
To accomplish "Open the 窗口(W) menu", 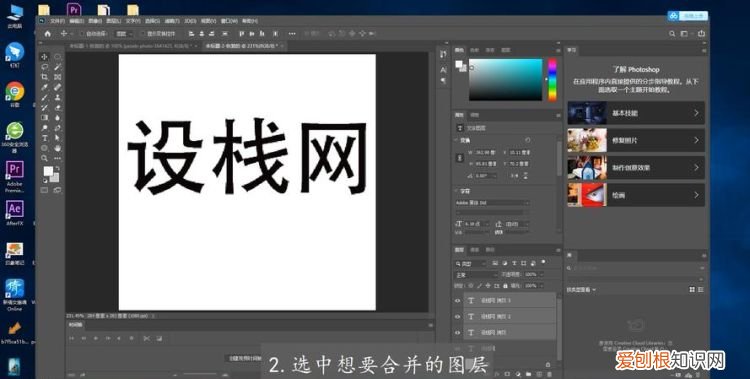I will tap(229, 21).
